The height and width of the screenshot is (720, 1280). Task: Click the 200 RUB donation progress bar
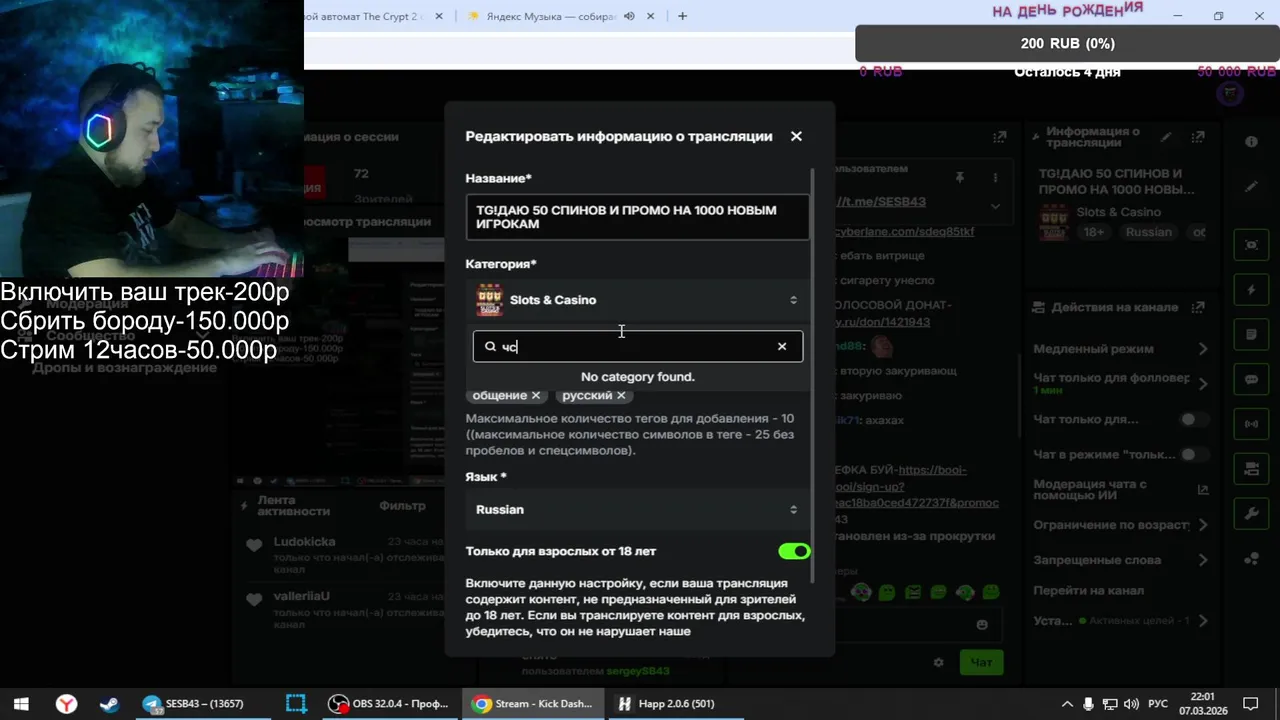tap(1067, 43)
